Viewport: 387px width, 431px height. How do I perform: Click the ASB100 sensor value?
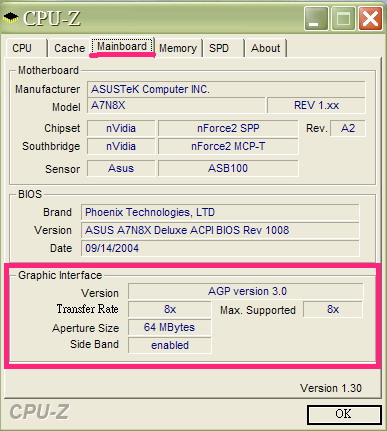[x=228, y=168]
